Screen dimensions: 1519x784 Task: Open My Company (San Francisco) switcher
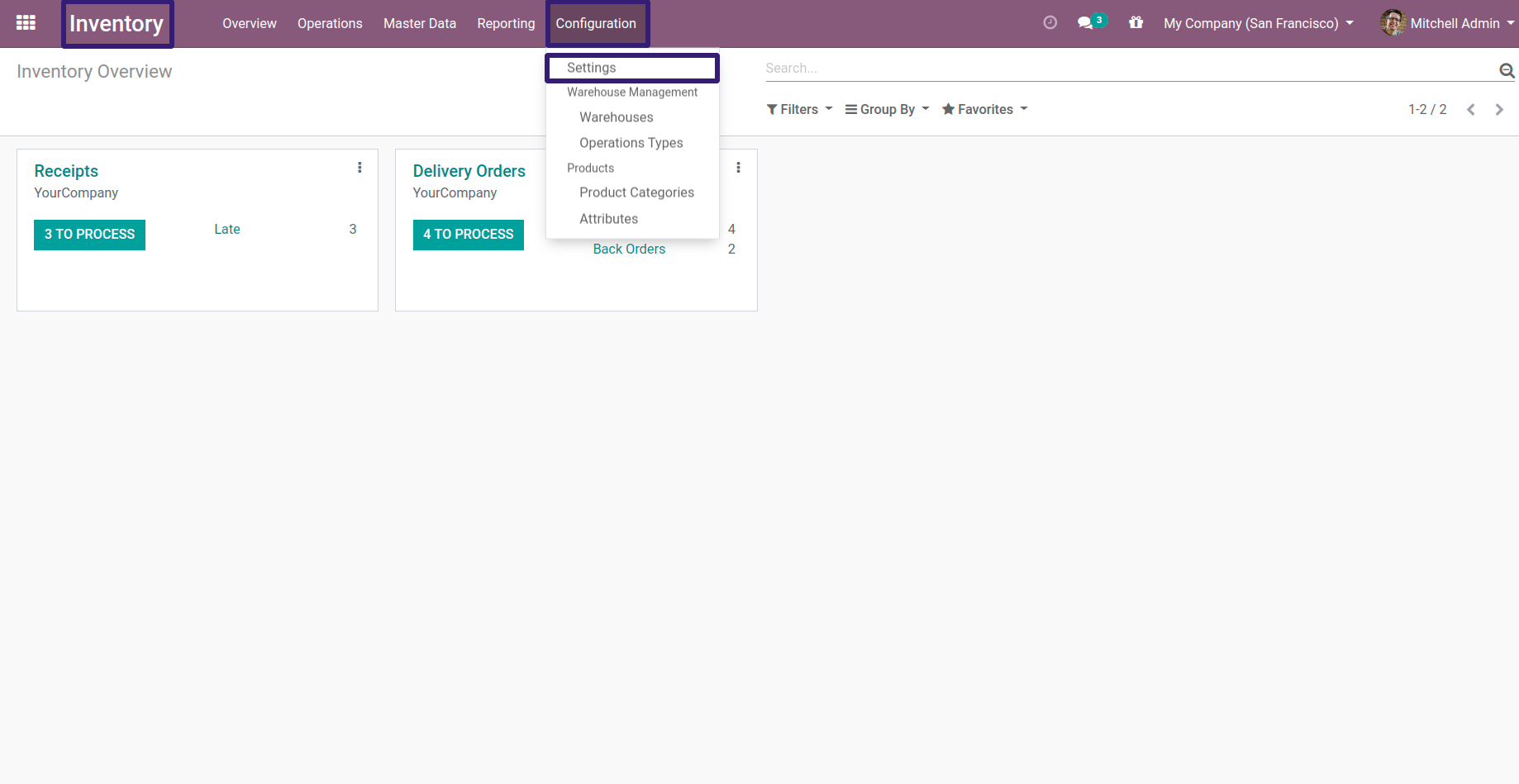[1259, 23]
